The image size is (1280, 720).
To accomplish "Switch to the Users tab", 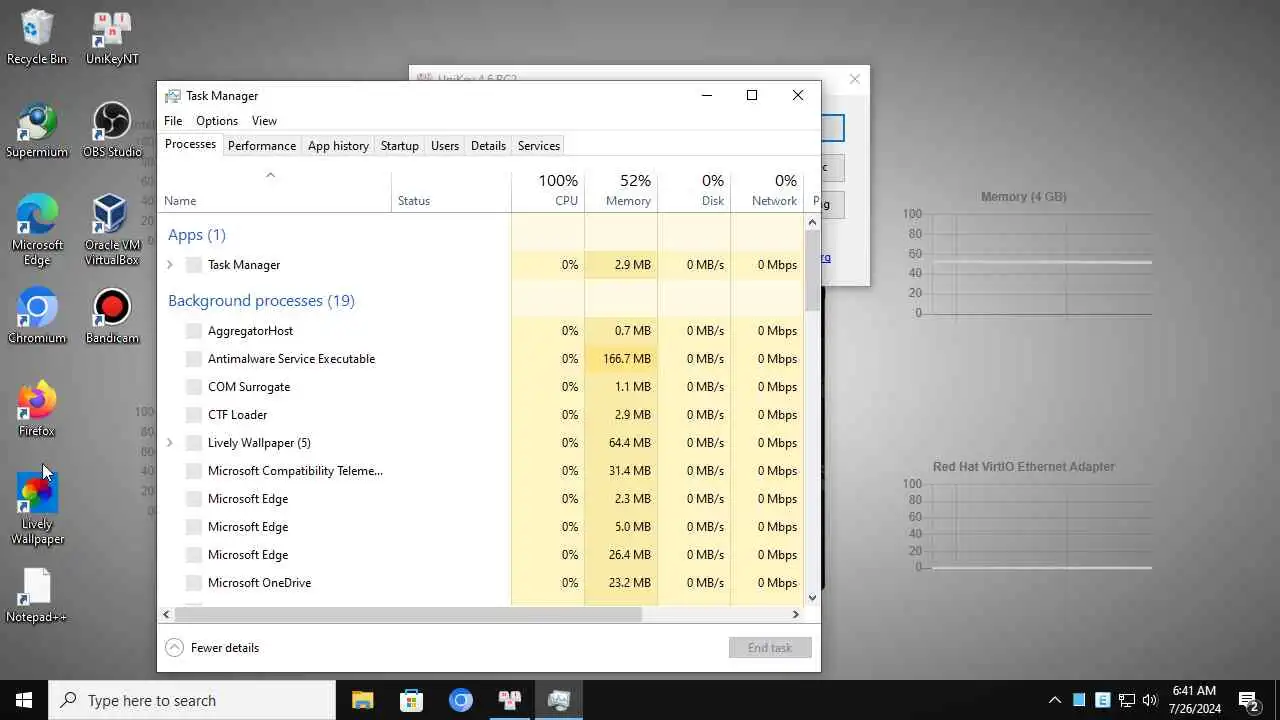I will [x=445, y=146].
